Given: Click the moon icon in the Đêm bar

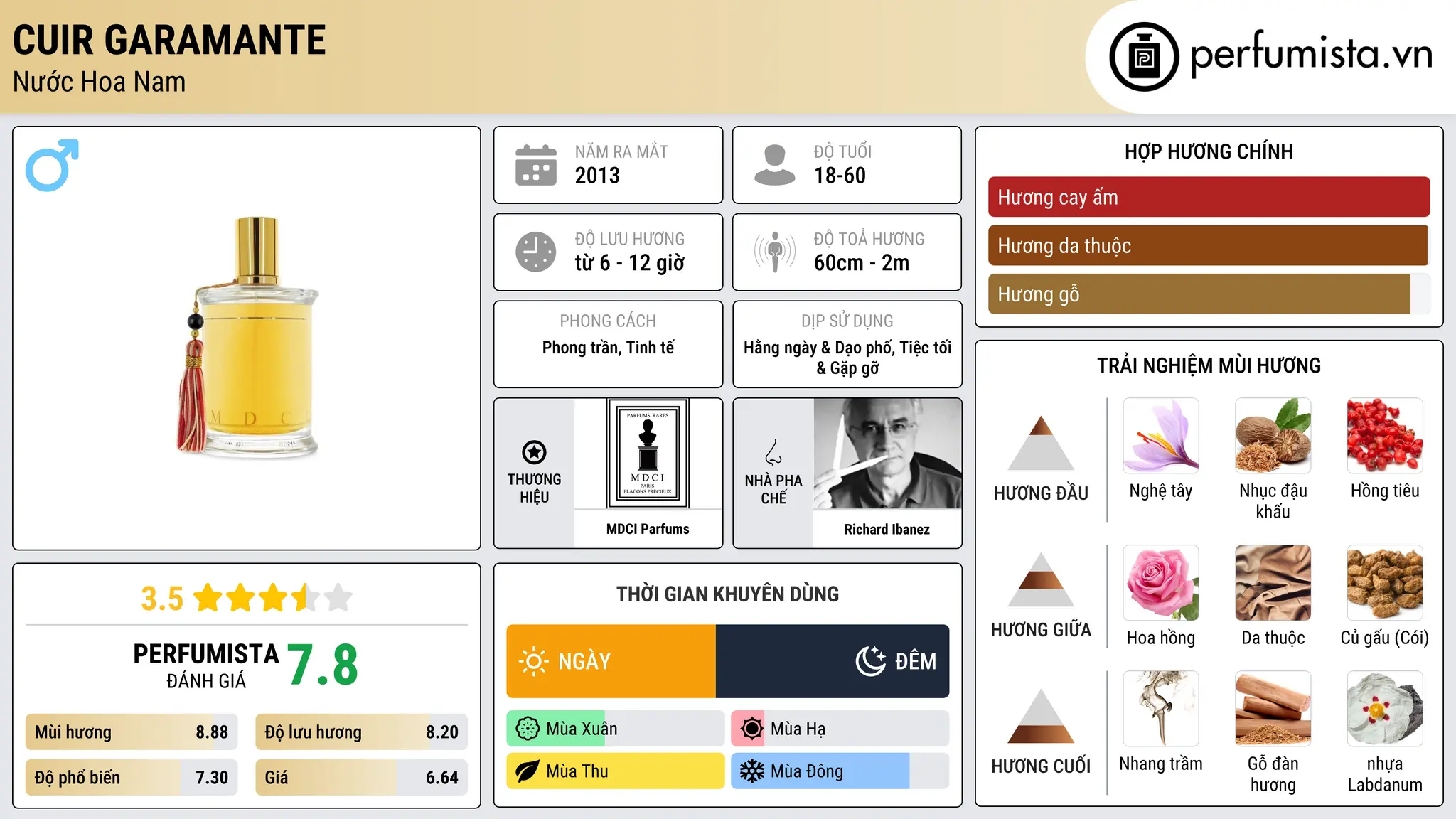Looking at the screenshot, I should click(870, 661).
